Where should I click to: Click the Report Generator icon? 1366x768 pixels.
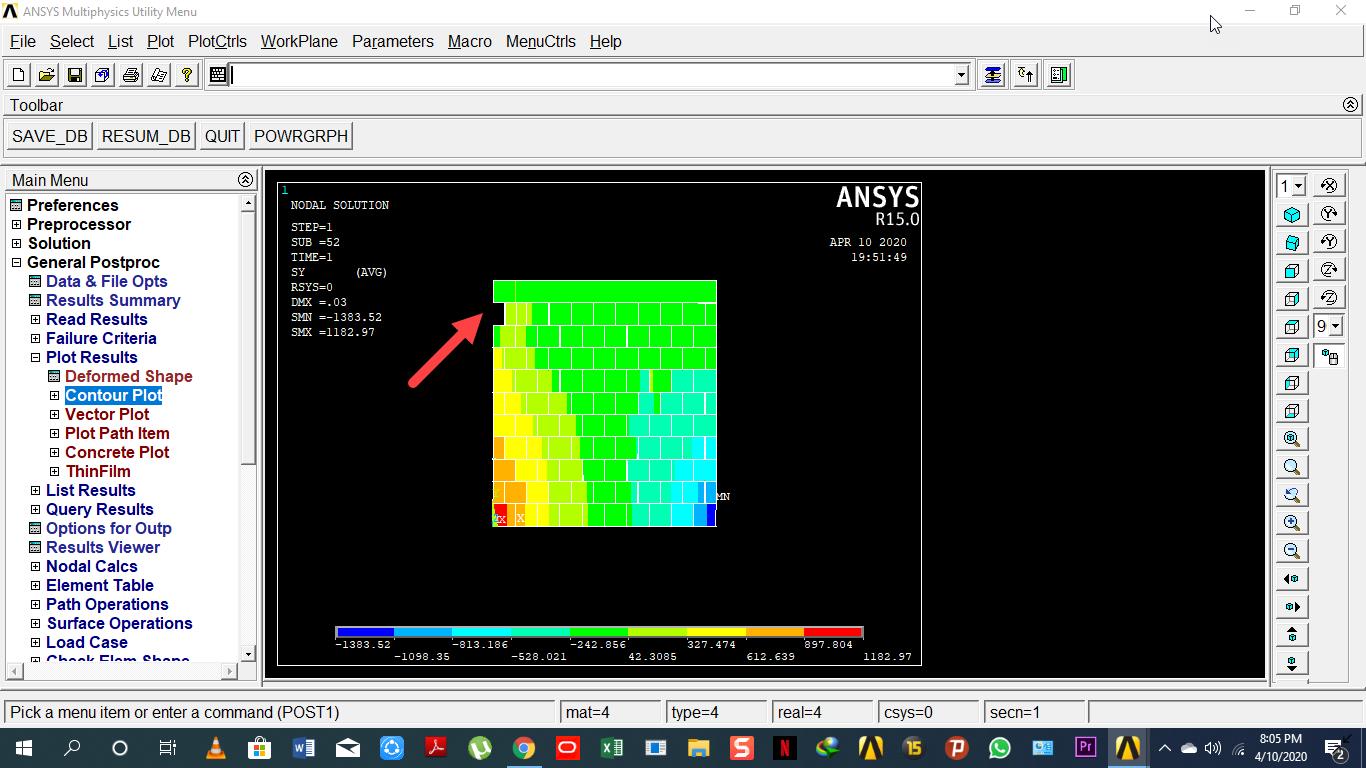(x=158, y=75)
